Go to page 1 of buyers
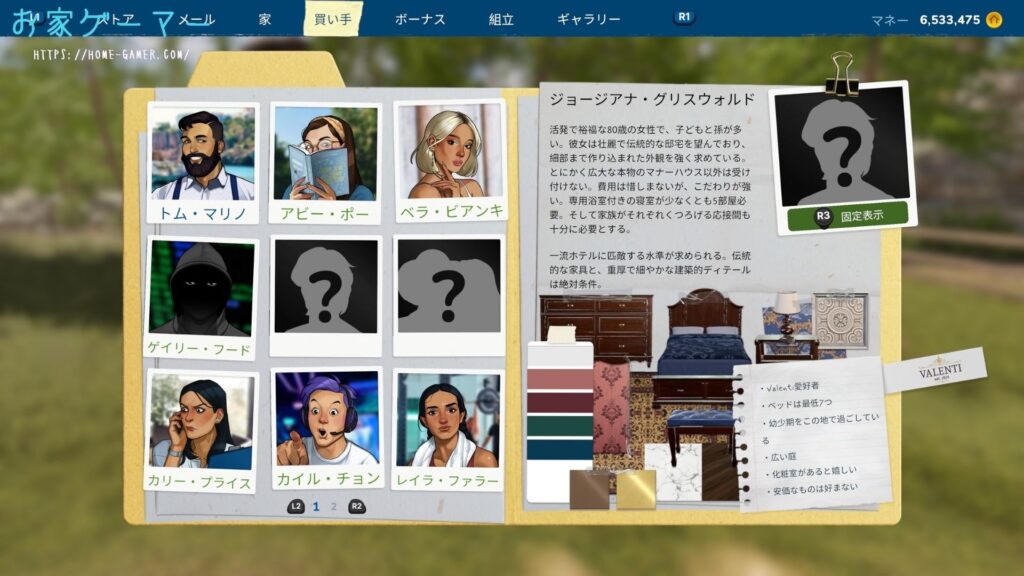Screen dimensions: 1024x576 coord(316,506)
